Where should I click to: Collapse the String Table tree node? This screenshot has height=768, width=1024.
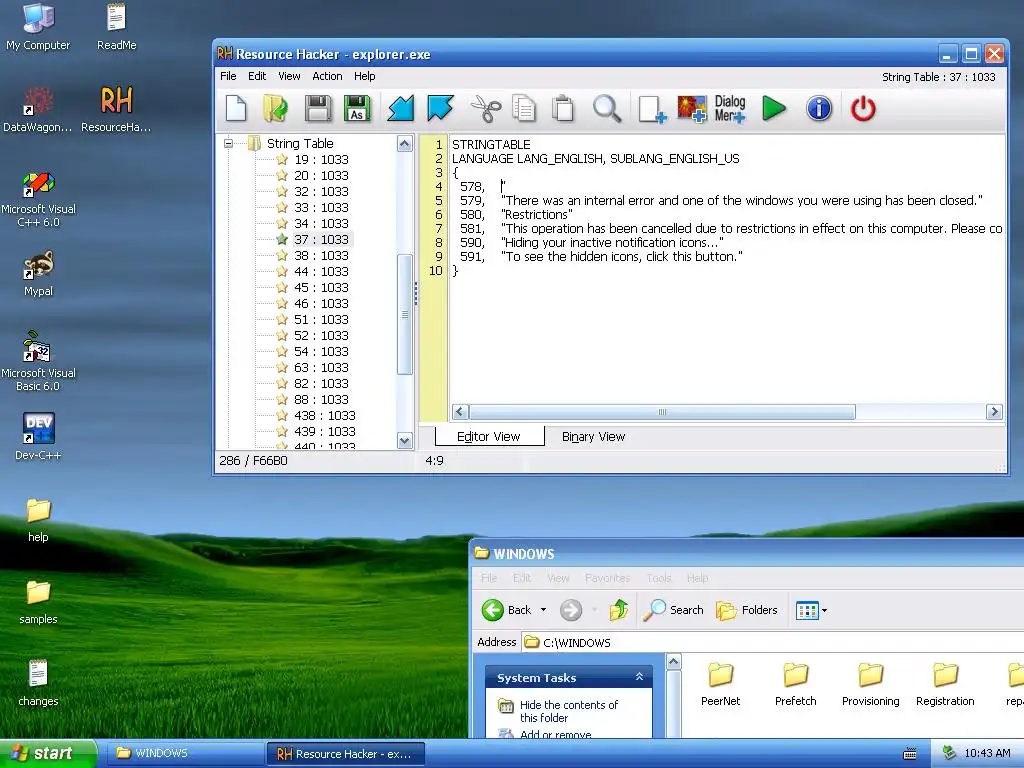pos(229,143)
